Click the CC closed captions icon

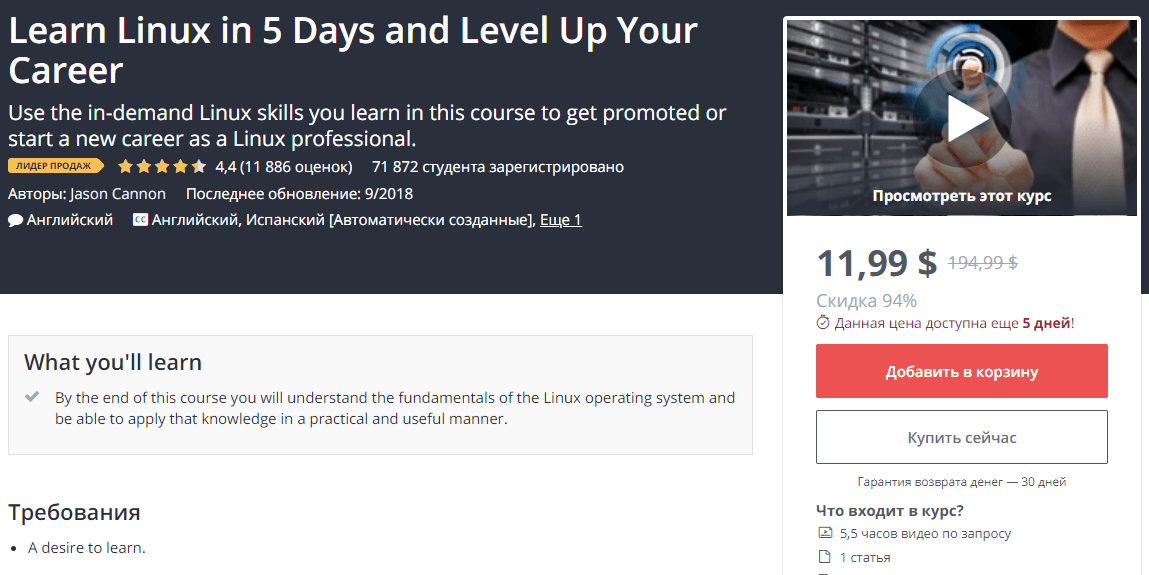coord(140,219)
